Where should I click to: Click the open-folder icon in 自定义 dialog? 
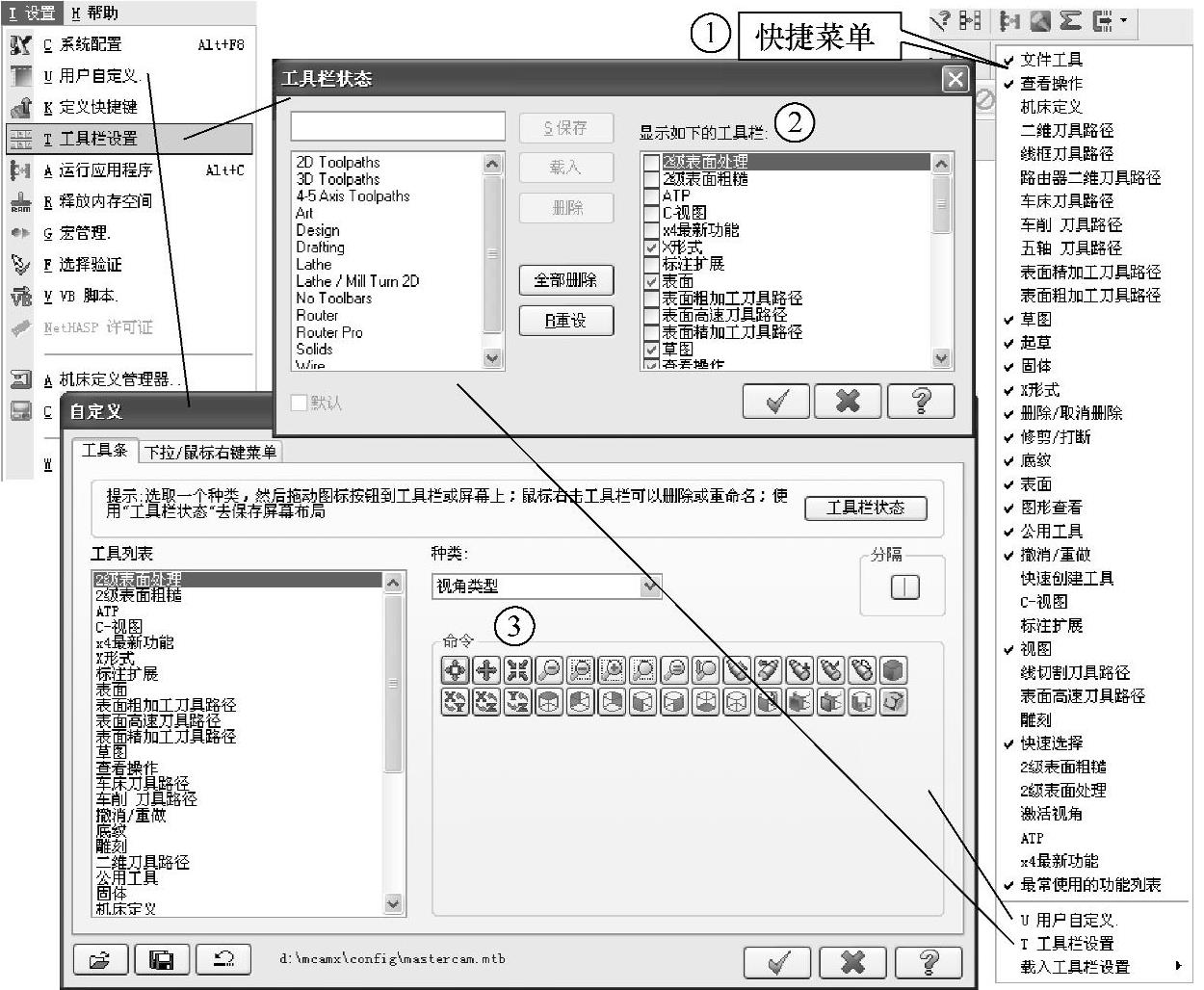[x=100, y=960]
